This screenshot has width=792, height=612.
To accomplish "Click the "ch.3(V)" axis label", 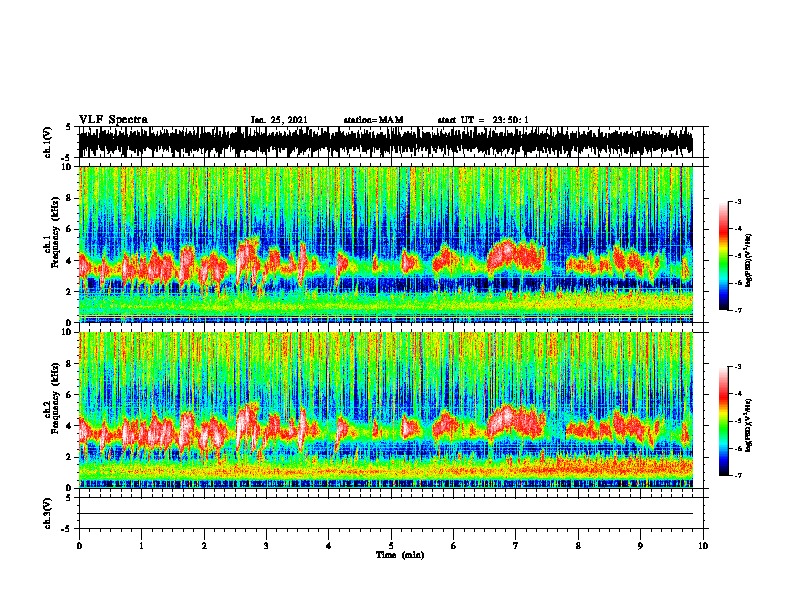I will pyautogui.click(x=48, y=513).
